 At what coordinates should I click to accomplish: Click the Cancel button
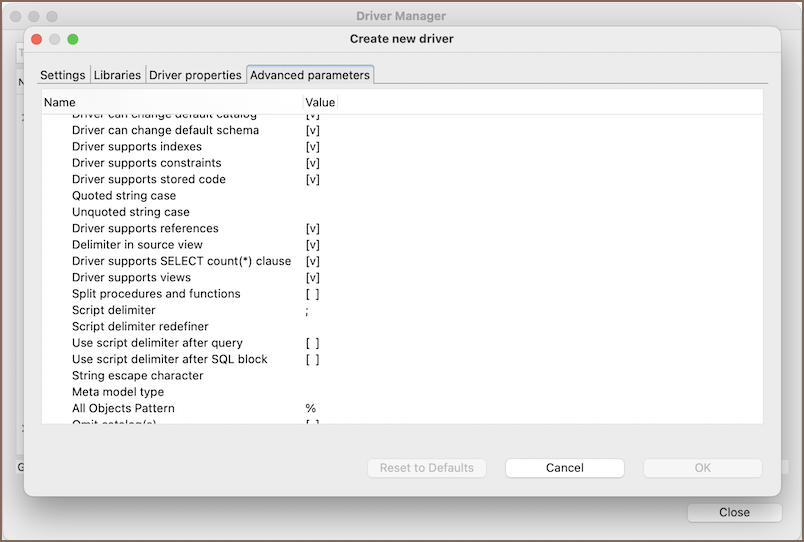pyautogui.click(x=564, y=468)
